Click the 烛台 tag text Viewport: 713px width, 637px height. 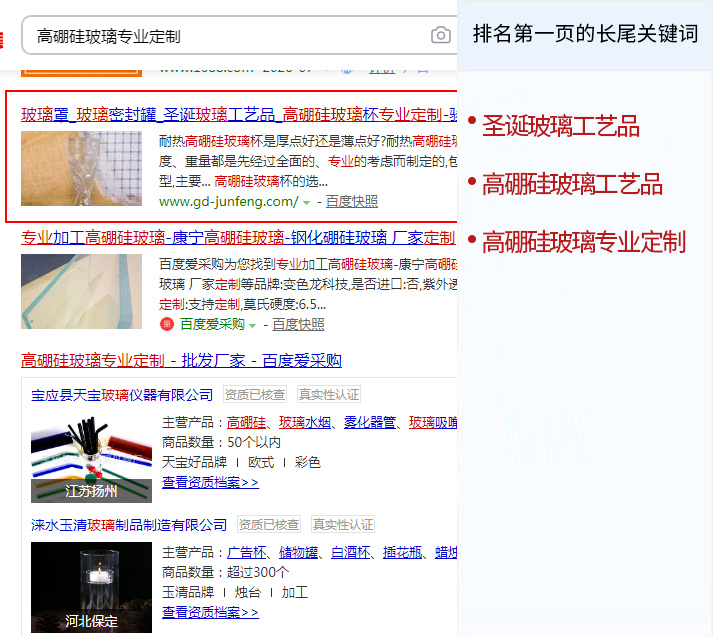[x=247, y=592]
